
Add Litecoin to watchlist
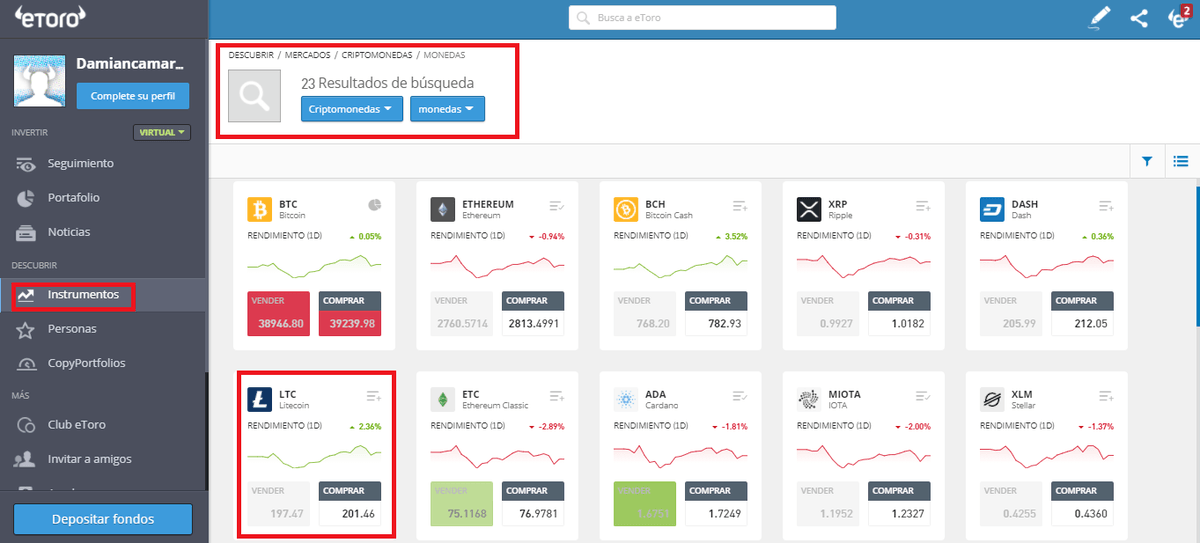[374, 396]
